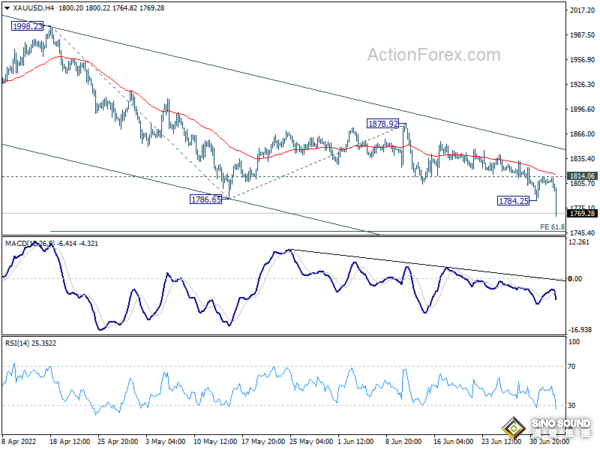The height and width of the screenshot is (450, 600).
Task: Click the MACD 0.00 zero level value
Action: point(575,279)
